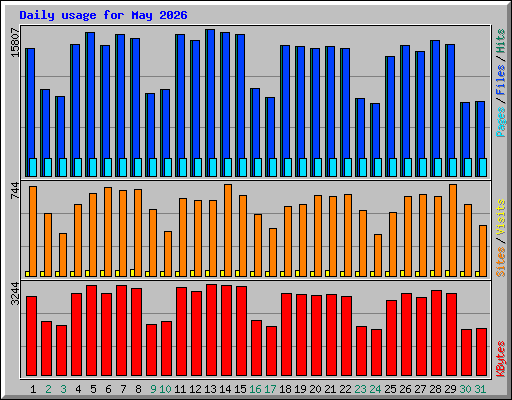Select day label 19

tap(300, 389)
